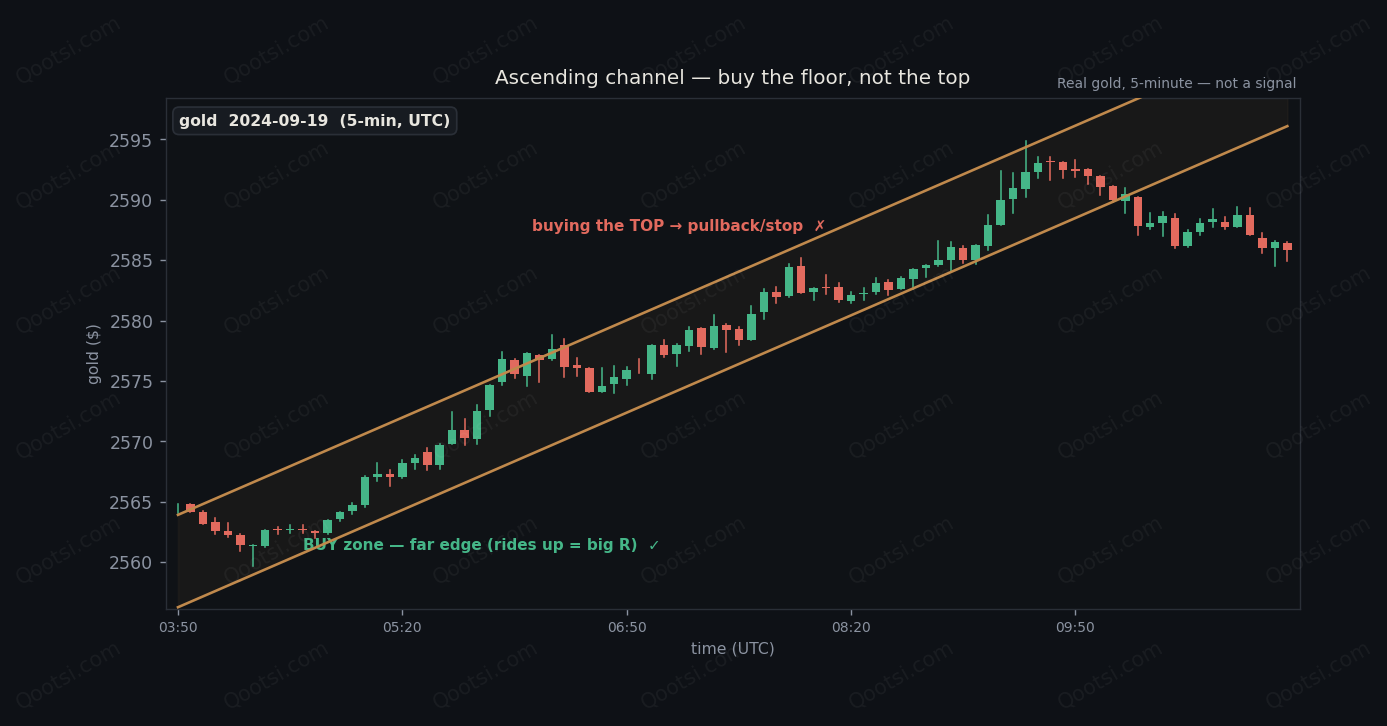Click the 2560 price axis label
Screen dimensions: 1387x726
130,562
